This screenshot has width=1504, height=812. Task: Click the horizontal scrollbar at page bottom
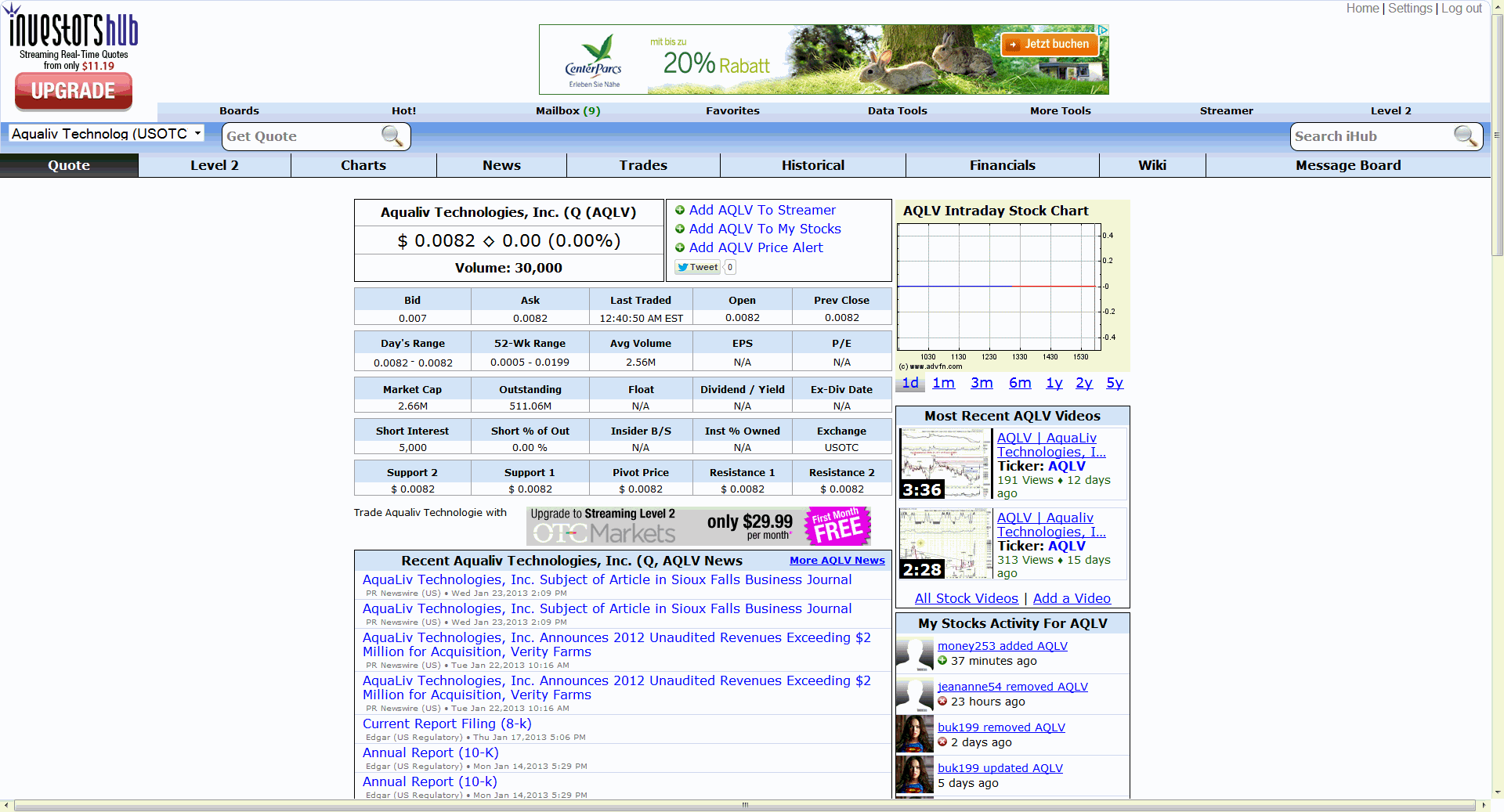coord(744,805)
